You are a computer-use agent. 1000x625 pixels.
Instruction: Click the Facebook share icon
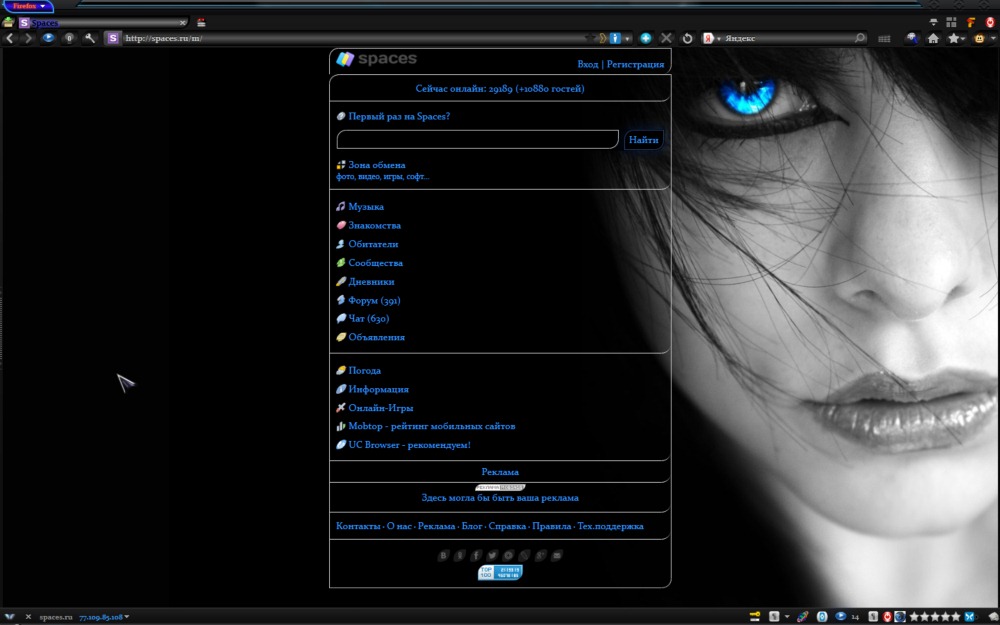(477, 555)
